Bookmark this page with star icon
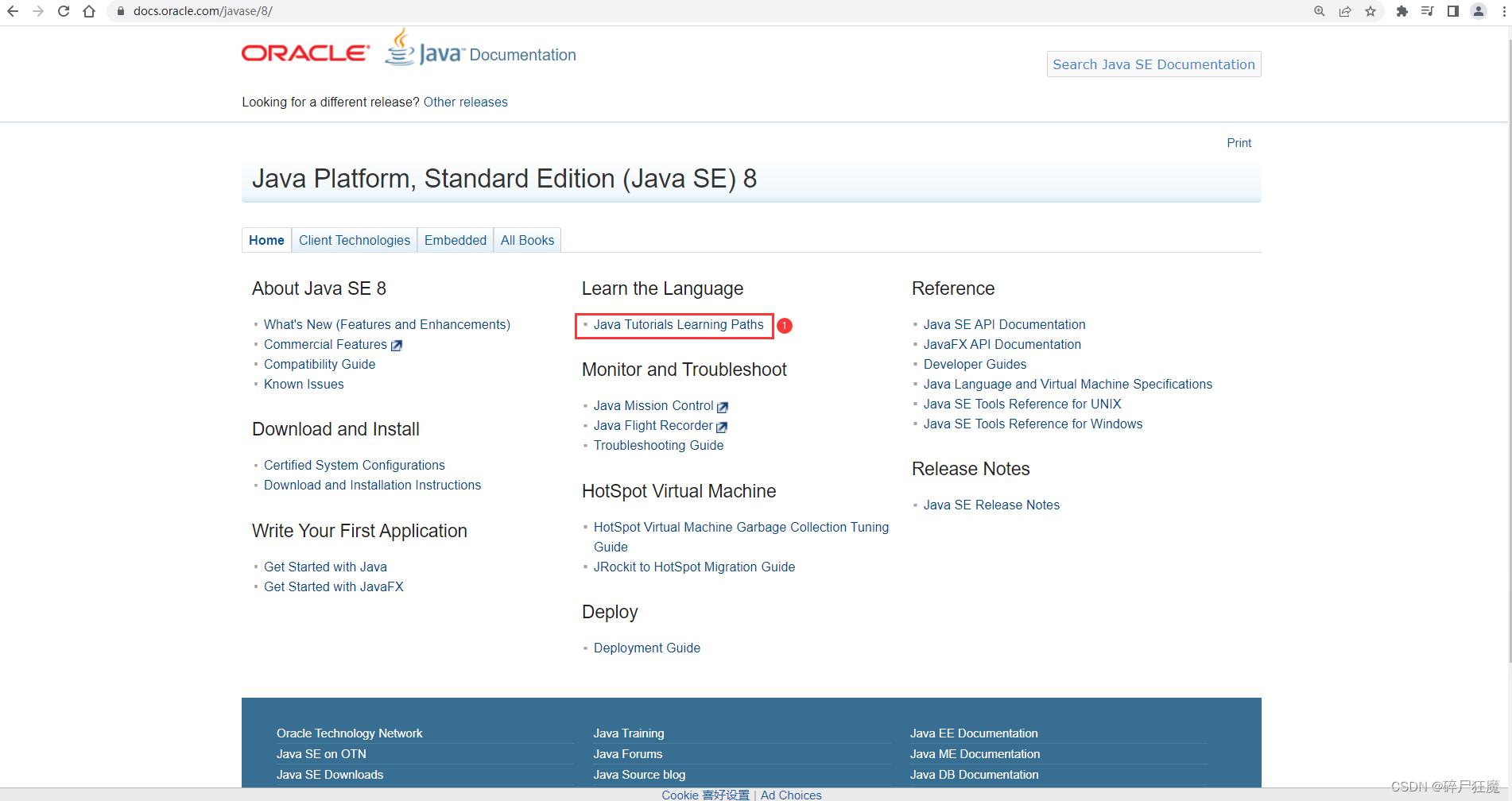This screenshot has width=1512, height=801. [1370, 11]
